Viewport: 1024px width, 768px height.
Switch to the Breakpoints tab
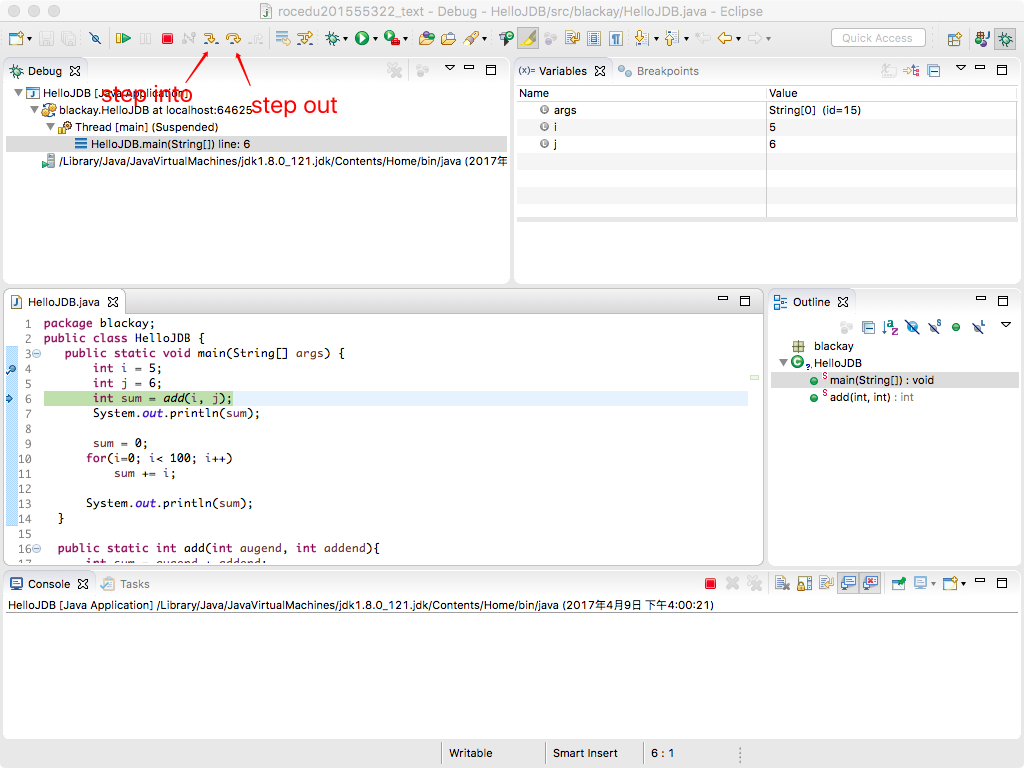pos(658,71)
